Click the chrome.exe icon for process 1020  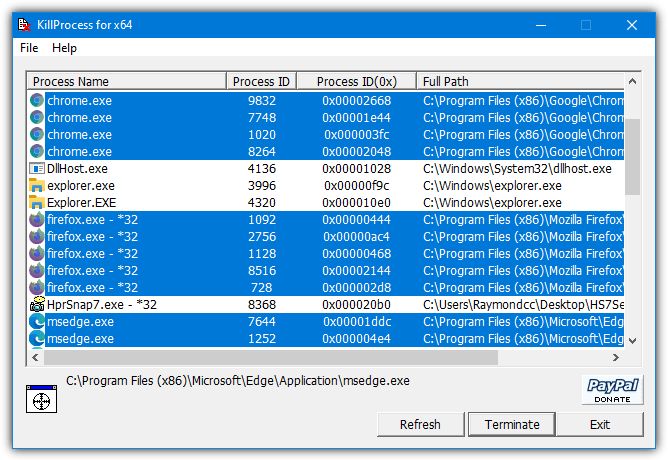click(37, 135)
